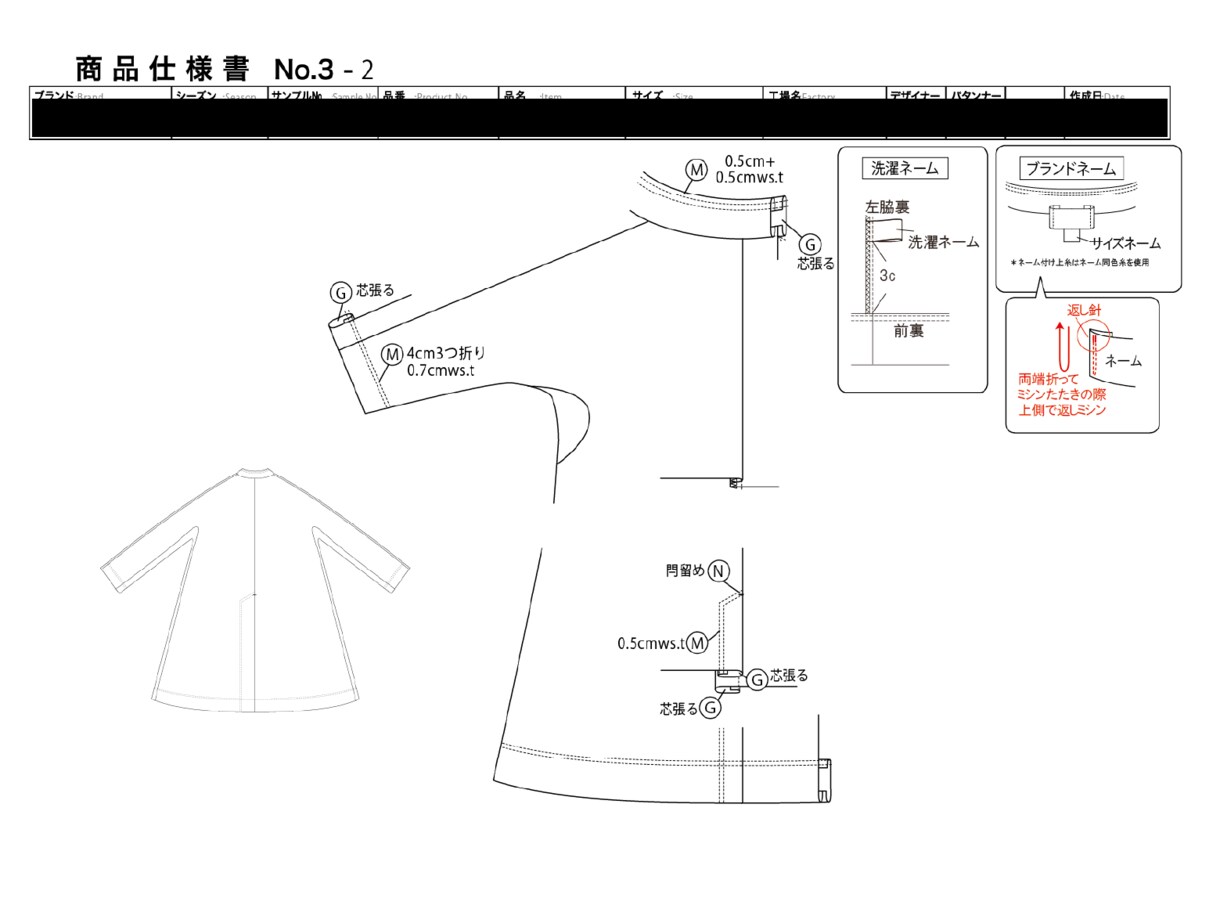The height and width of the screenshot is (923, 1220).
Task: Click the "サイズネーム" label
Action: click(1126, 243)
